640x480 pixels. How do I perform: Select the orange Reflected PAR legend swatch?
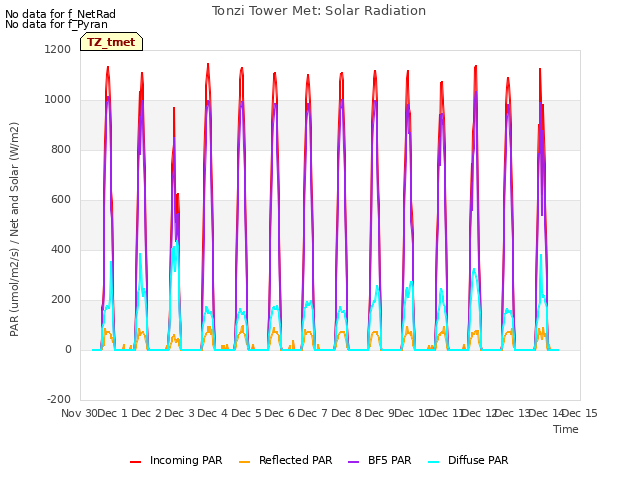pos(244,462)
